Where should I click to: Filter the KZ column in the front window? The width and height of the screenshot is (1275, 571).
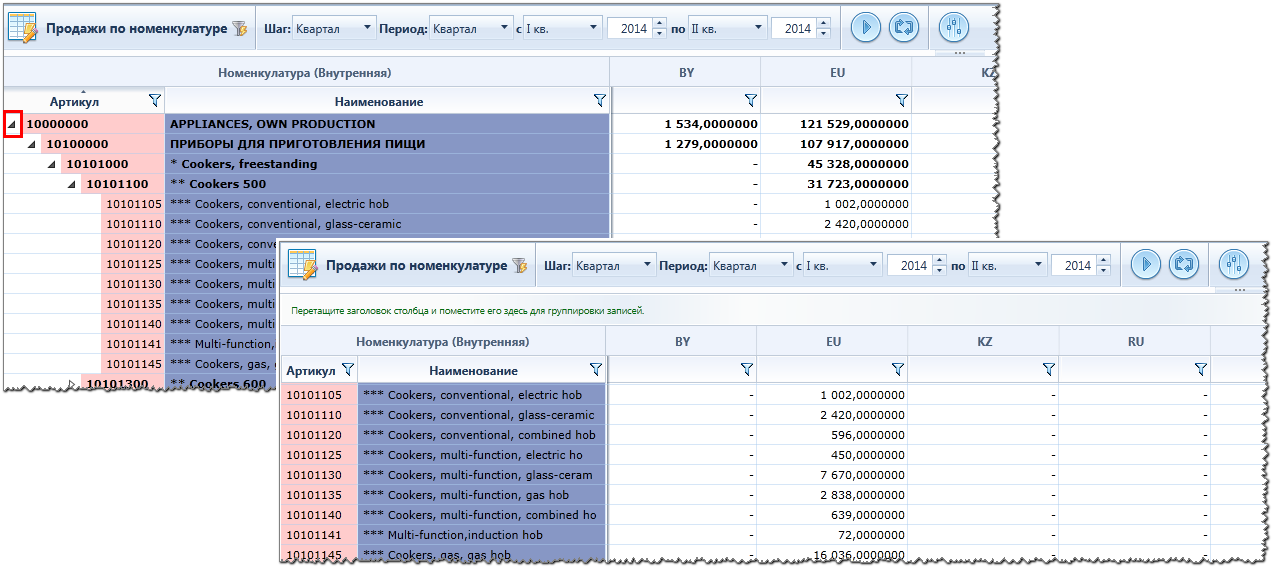pos(1048,369)
